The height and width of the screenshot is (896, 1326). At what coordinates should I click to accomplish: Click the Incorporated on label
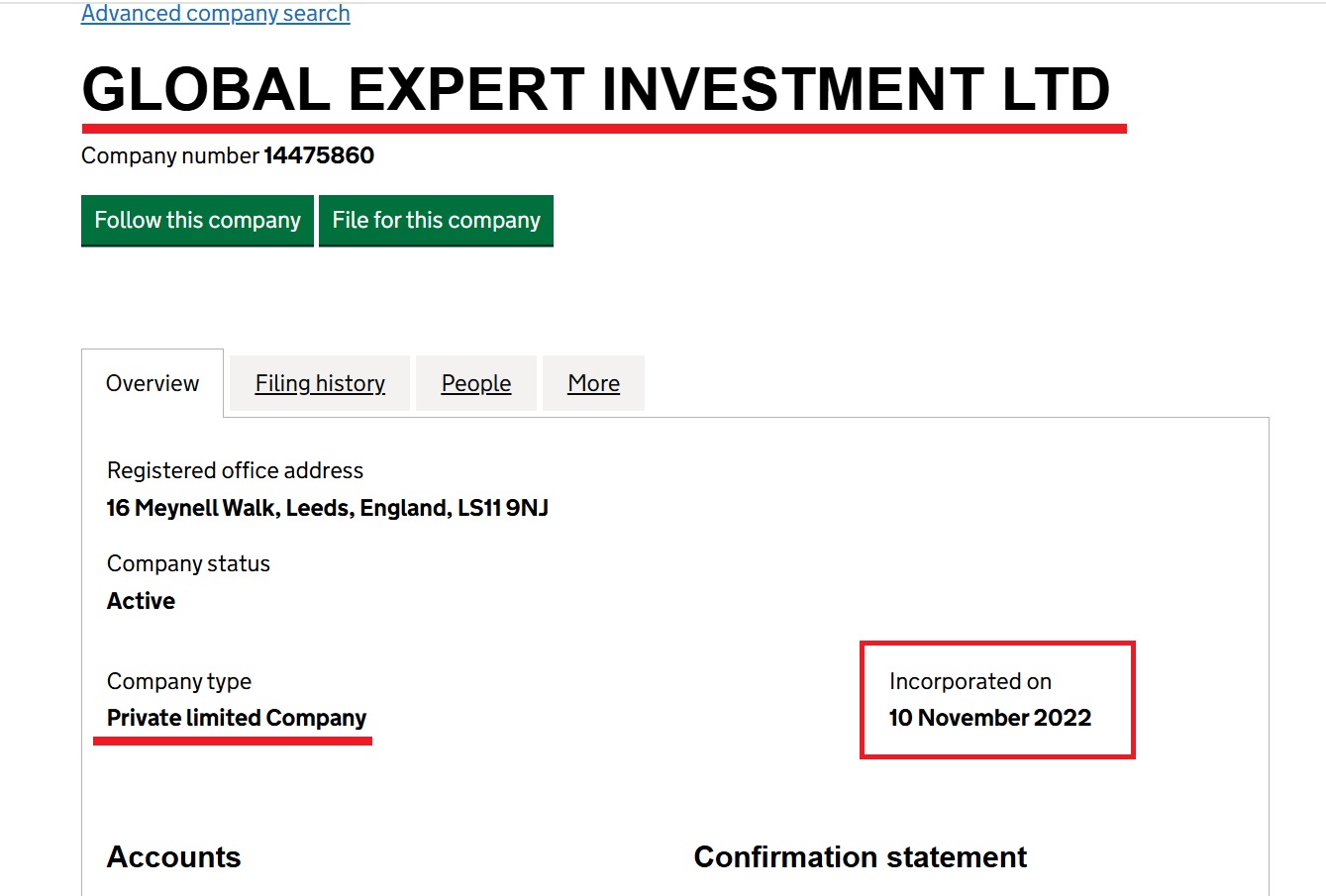[x=969, y=681]
